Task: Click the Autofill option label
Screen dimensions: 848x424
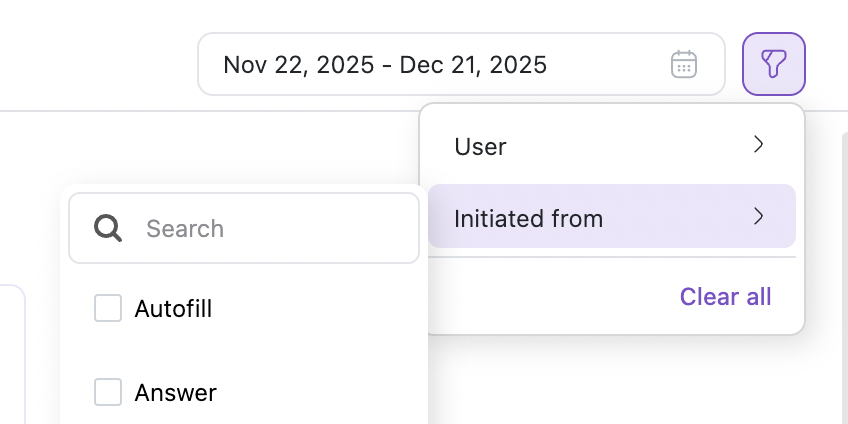Action: pos(173,309)
